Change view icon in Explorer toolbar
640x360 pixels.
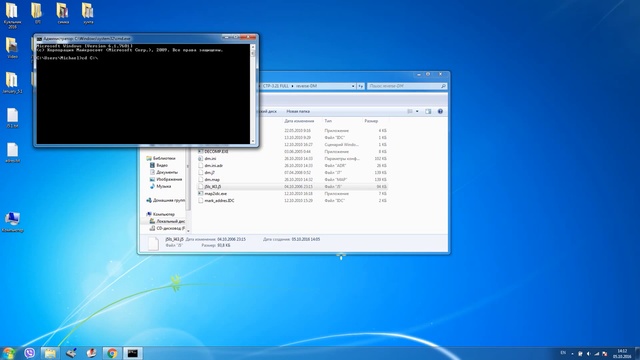tap(410, 111)
